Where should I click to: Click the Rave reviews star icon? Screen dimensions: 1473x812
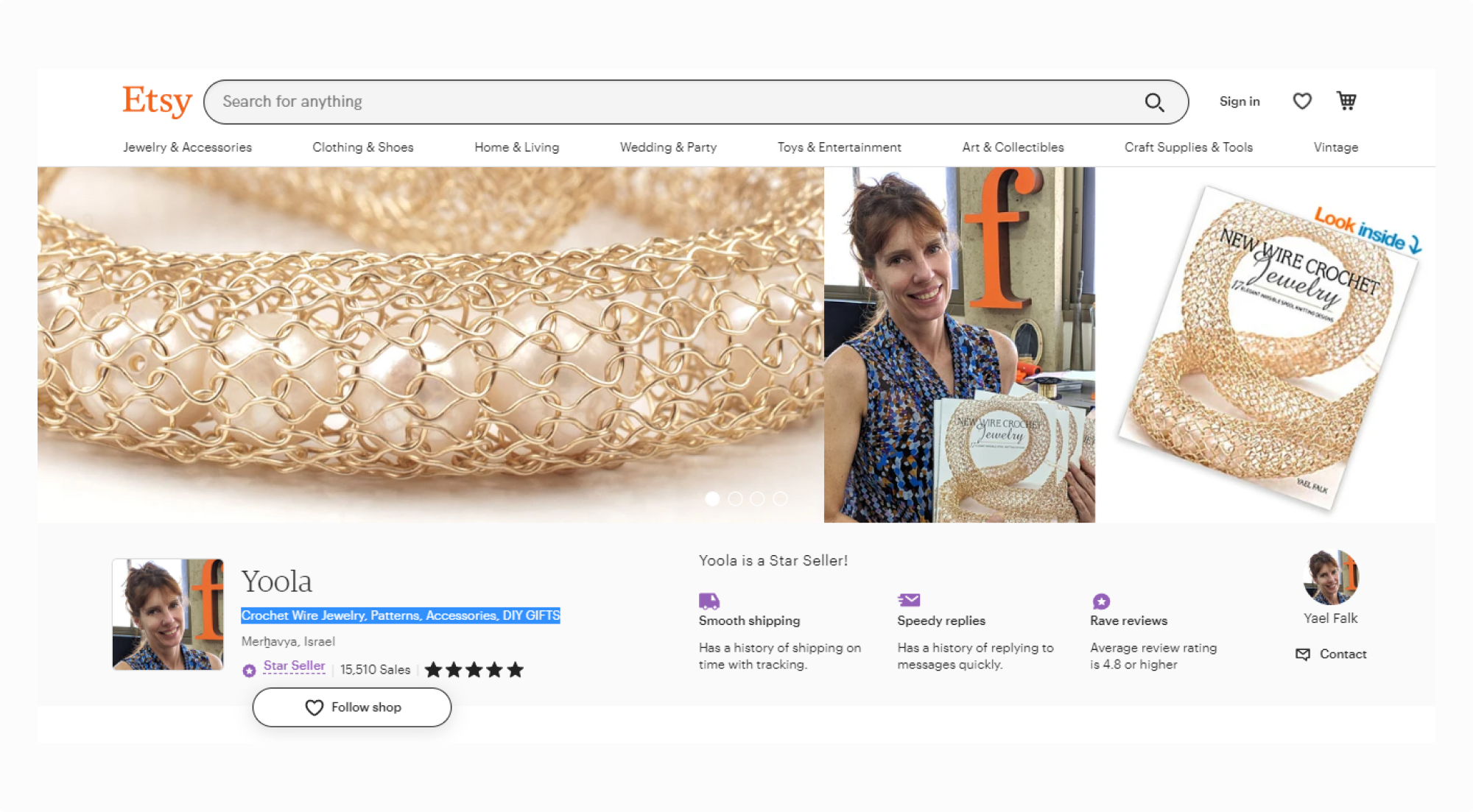[x=1101, y=601]
